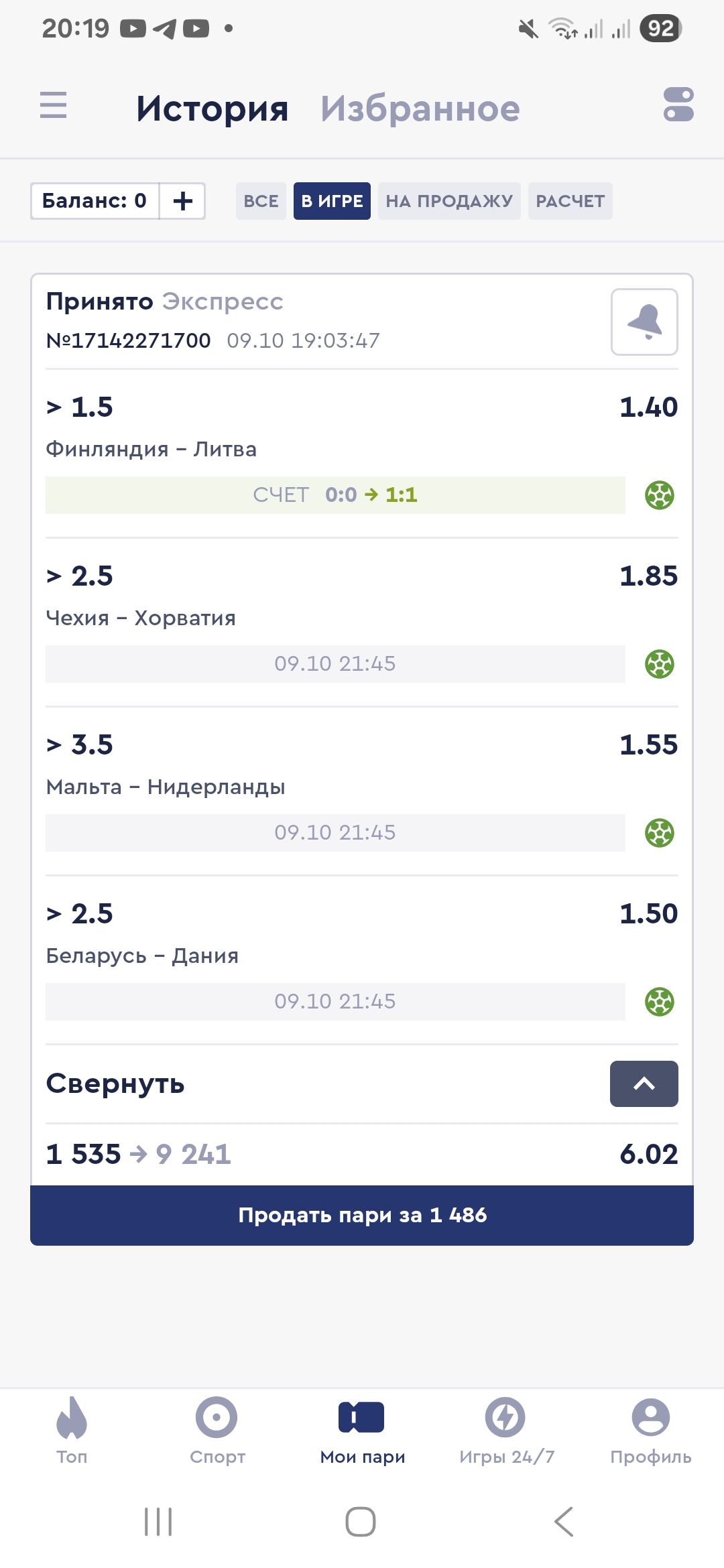Viewport: 724px width, 1568px height.
Task: Select the НА ПРОДАЖУ filter
Action: pos(449,201)
